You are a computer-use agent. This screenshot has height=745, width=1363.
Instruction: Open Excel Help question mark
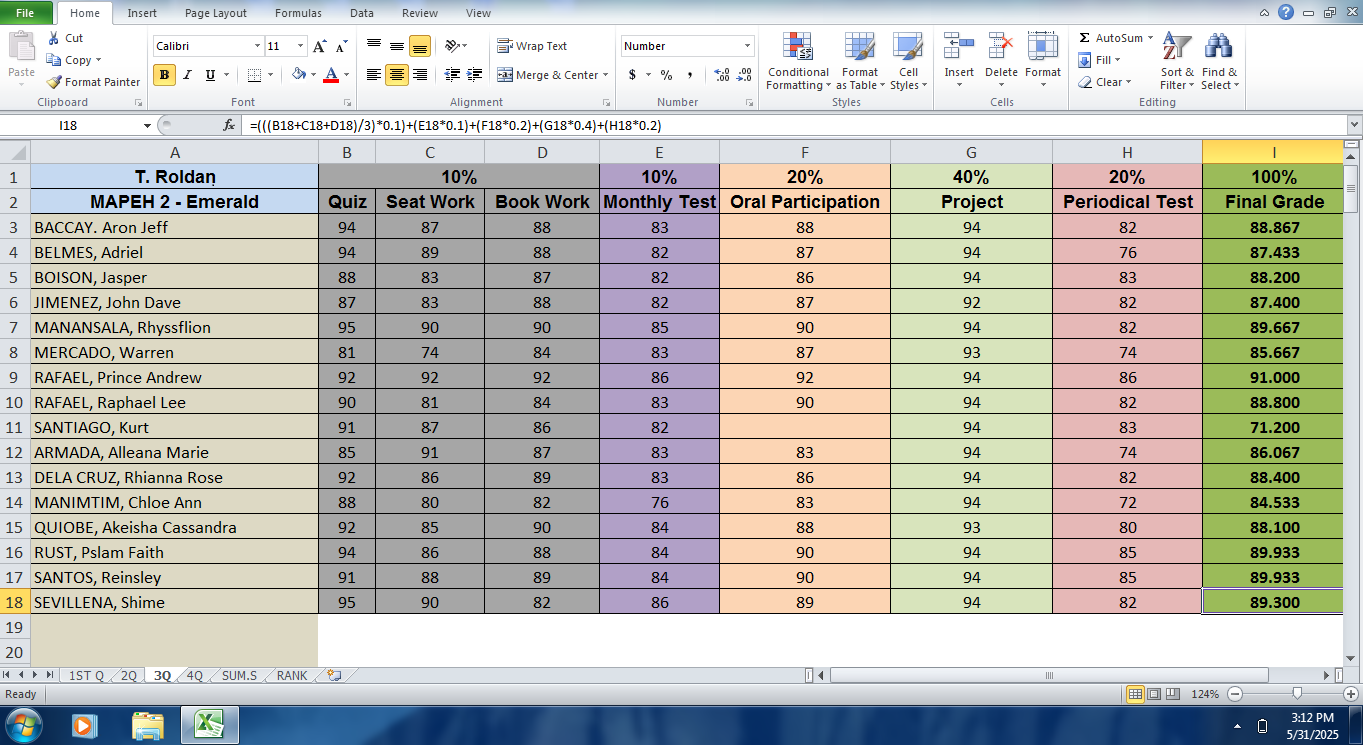[x=1286, y=12]
